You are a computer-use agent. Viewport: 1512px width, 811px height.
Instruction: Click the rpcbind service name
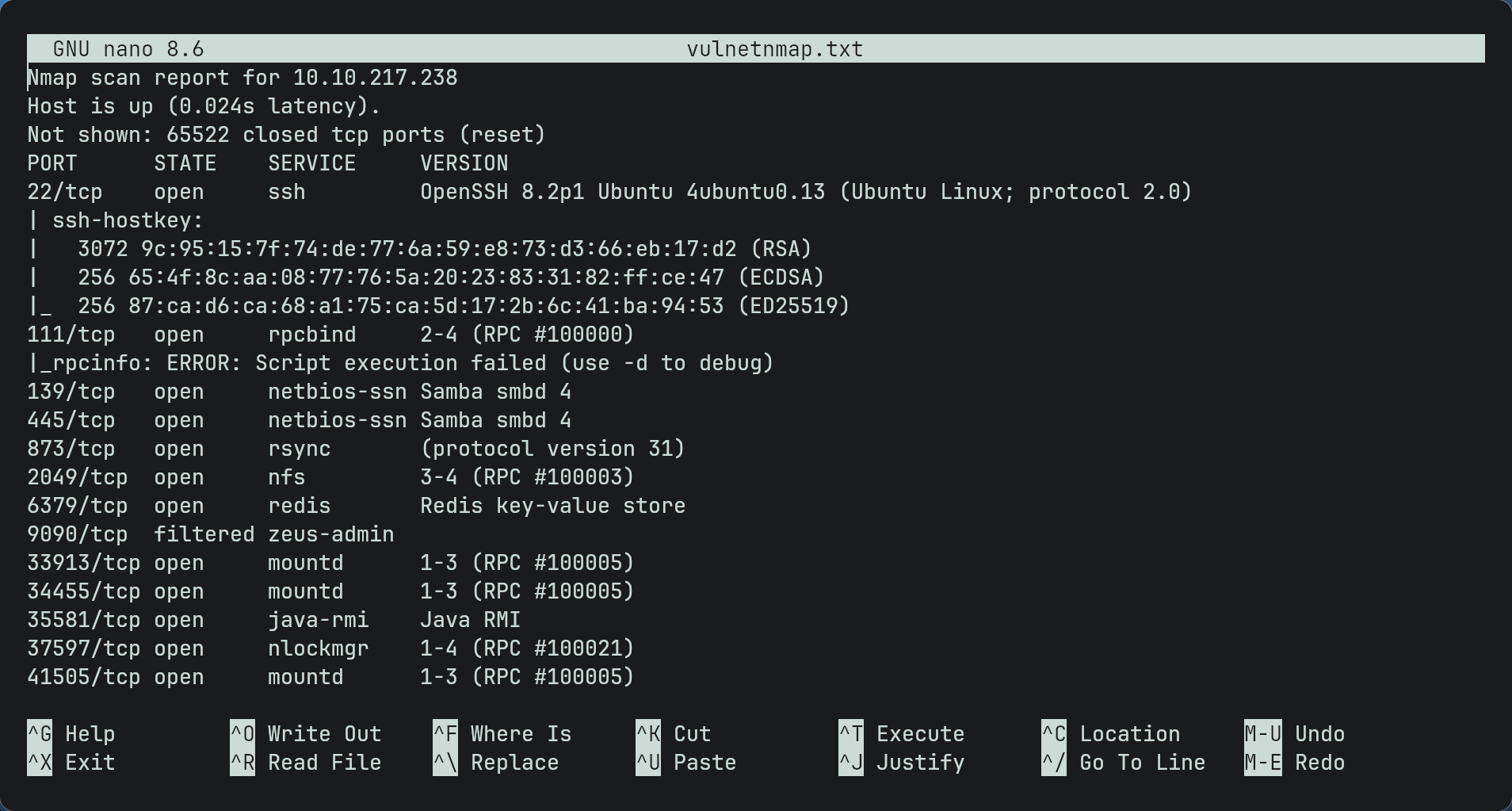[312, 335]
